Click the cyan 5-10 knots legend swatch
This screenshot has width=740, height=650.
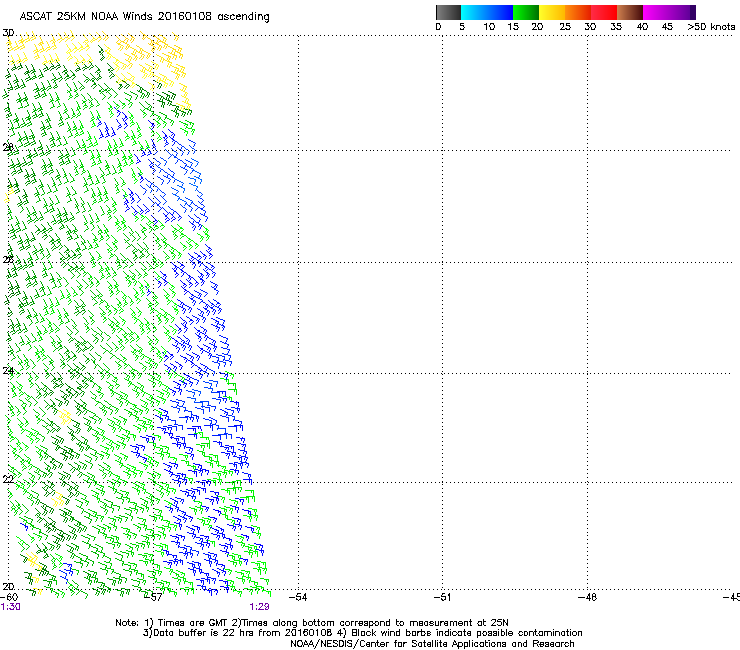pos(474,12)
